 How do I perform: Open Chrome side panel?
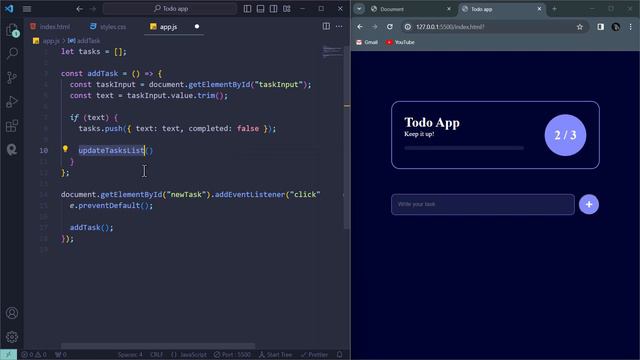point(600,27)
